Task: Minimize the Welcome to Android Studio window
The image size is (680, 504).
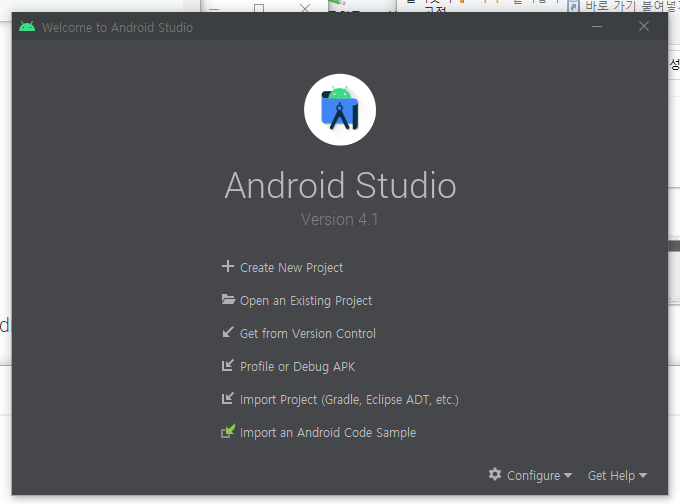Action: (597, 27)
